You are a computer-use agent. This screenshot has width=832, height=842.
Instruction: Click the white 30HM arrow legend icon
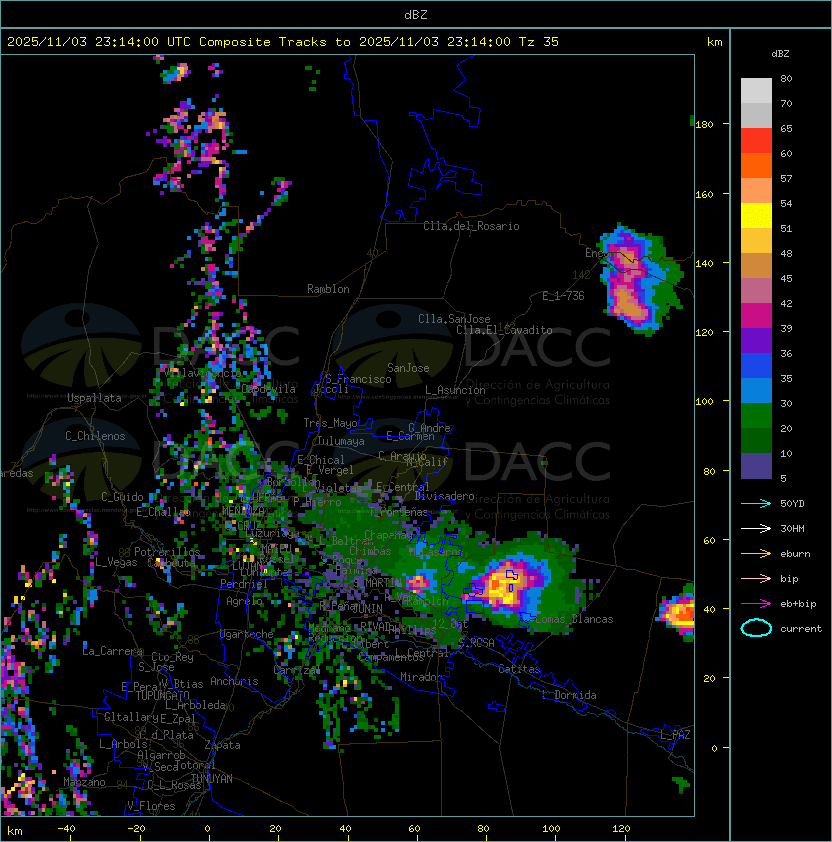[756, 528]
